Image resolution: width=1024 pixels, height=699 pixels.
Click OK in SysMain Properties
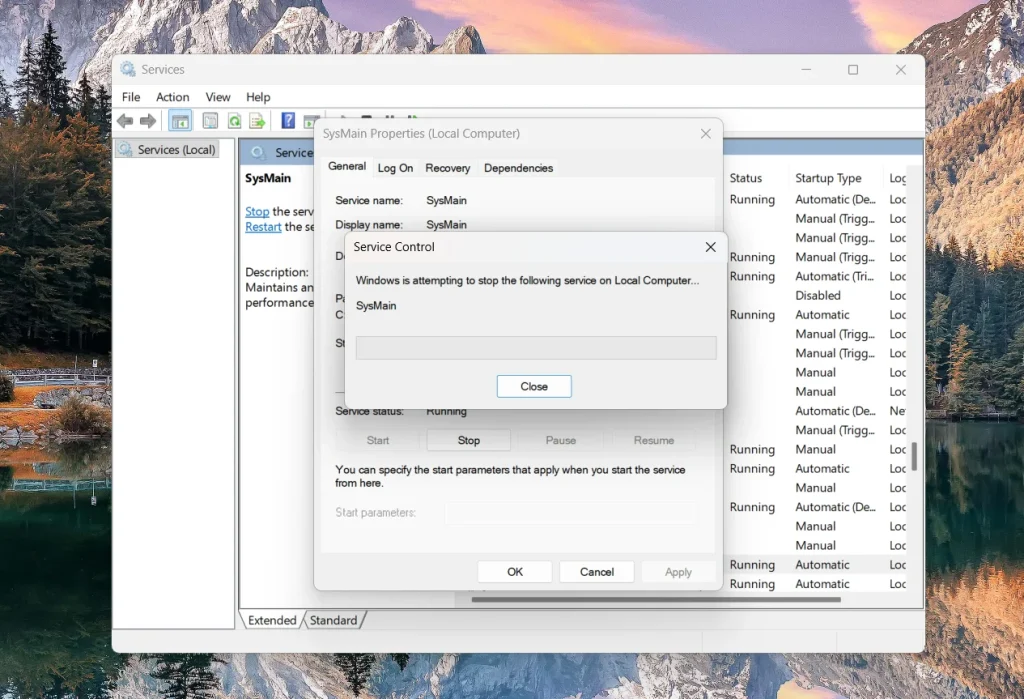(515, 572)
